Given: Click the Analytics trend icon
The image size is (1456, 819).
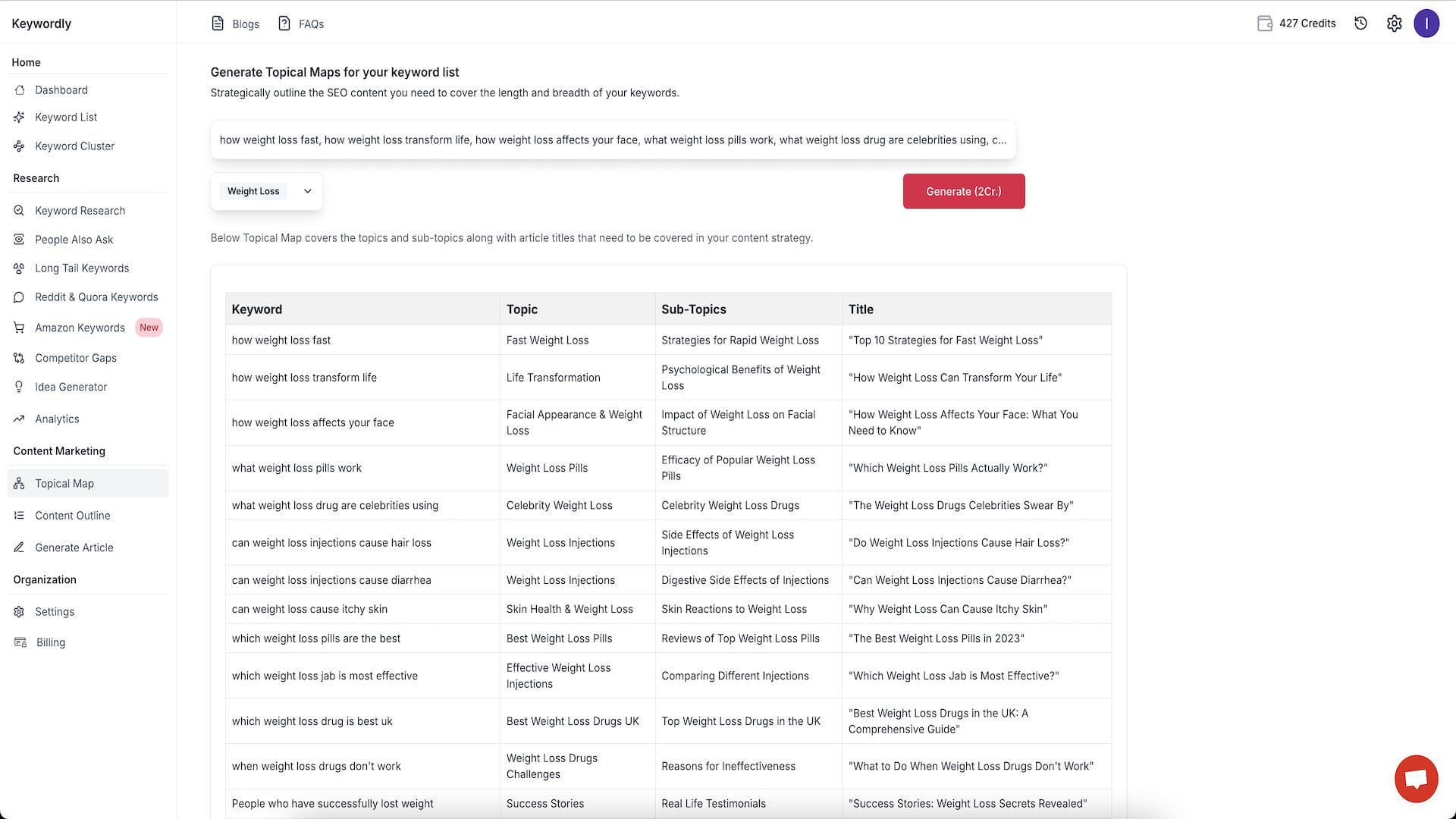Looking at the screenshot, I should coord(19,419).
